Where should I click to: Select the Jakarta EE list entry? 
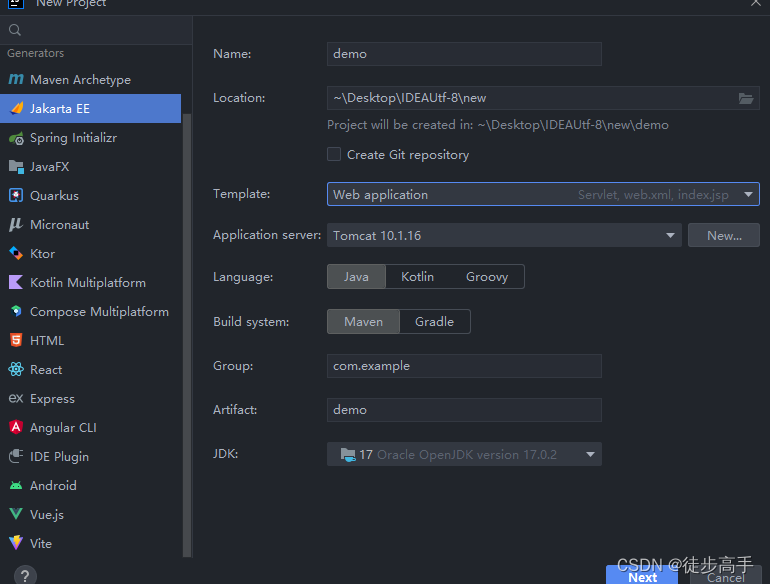tap(91, 109)
